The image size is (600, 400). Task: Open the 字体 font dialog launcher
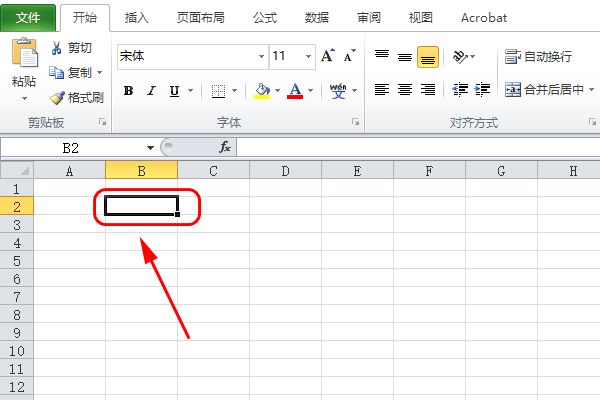355,122
